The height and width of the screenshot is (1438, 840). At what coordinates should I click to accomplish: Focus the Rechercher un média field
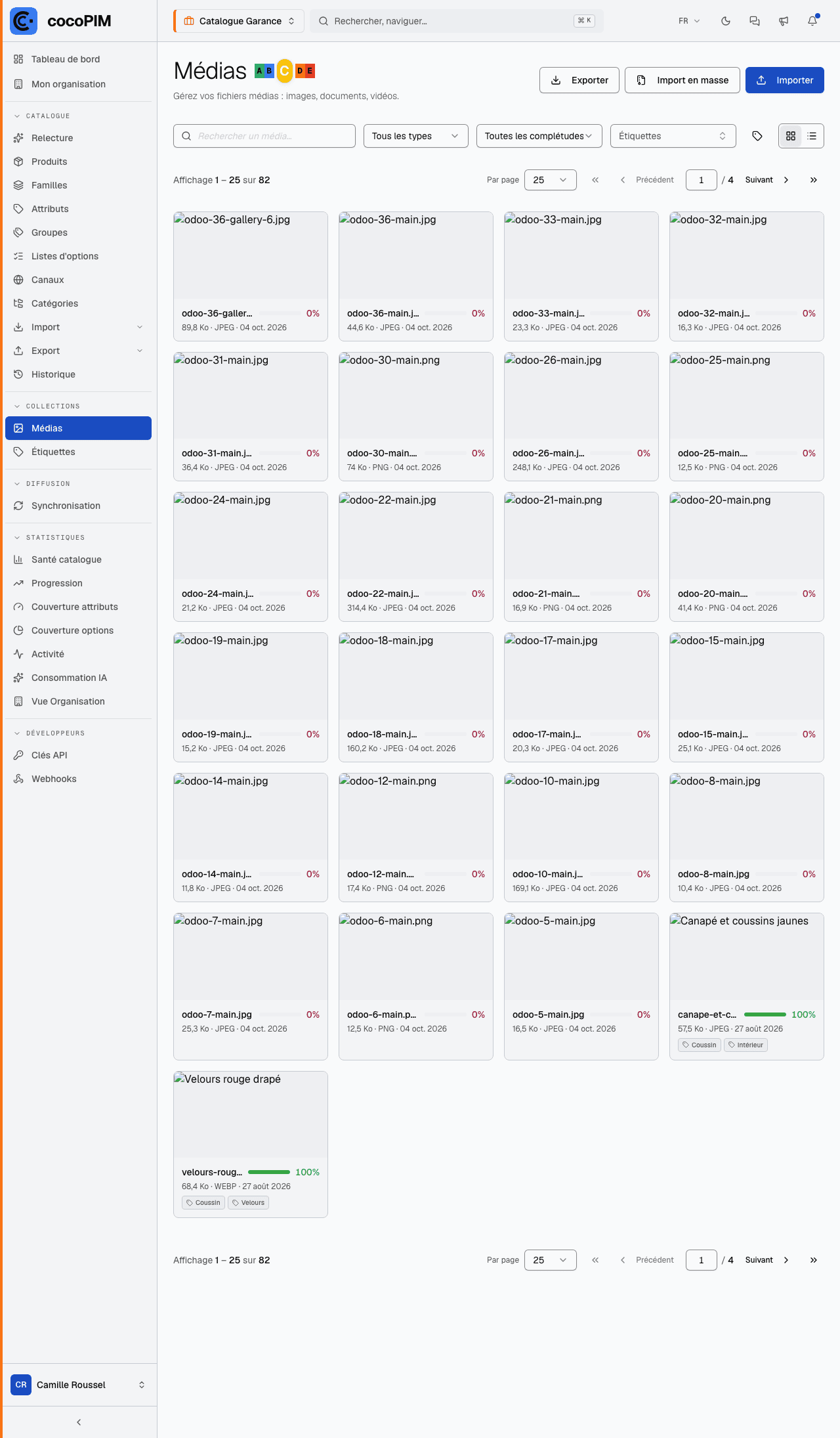(x=264, y=136)
